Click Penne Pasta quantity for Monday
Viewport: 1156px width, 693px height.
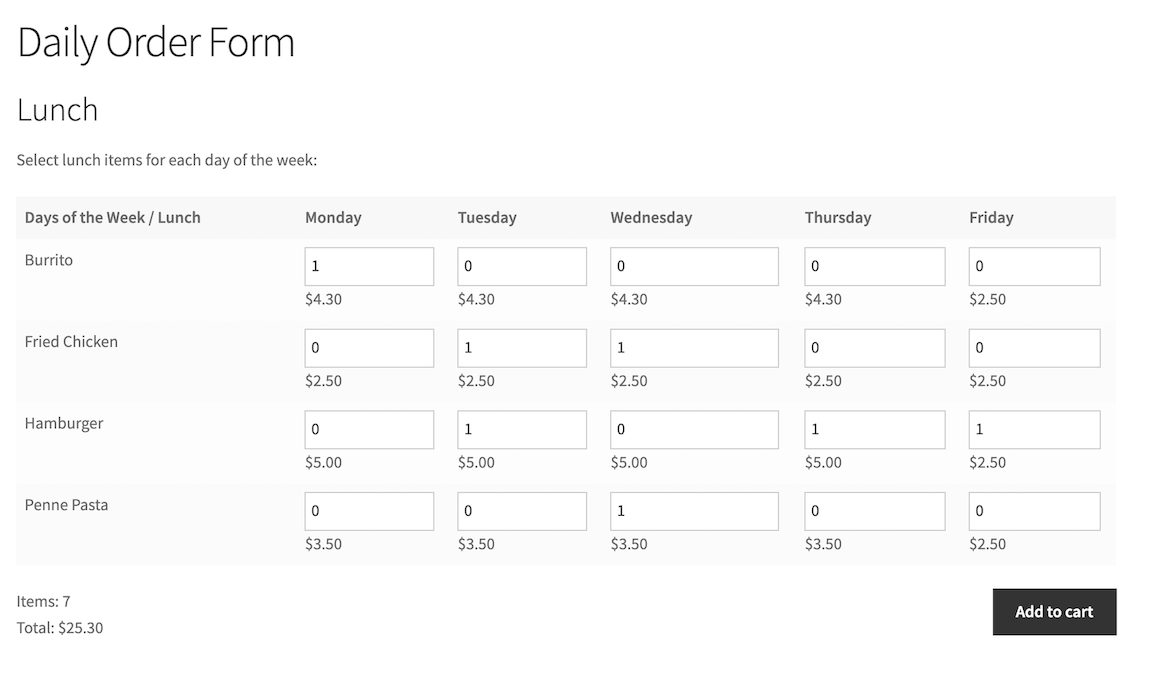369,511
